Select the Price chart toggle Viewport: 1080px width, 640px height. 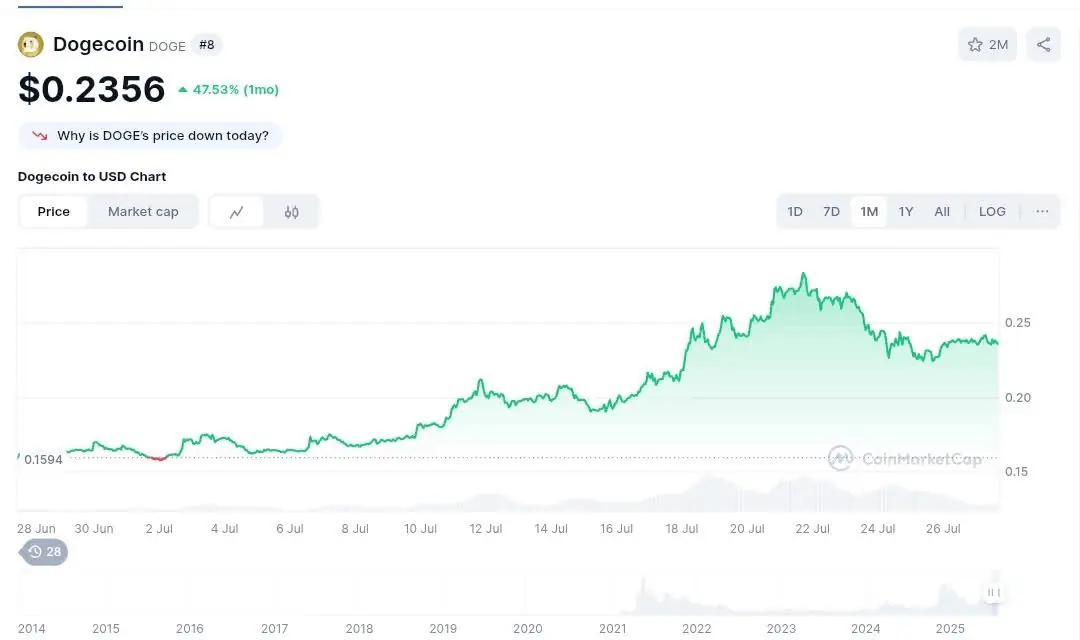point(54,212)
